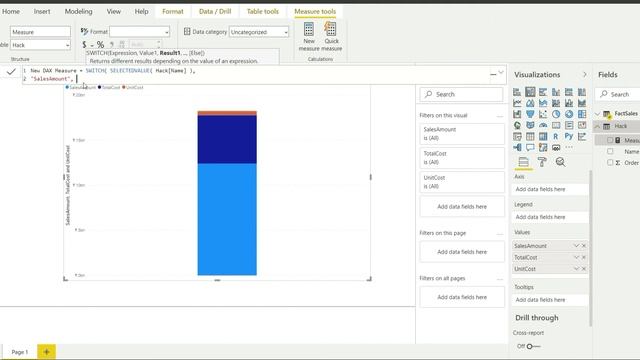Apply percentage format
Screen dimensions: 640x360
coord(100,44)
